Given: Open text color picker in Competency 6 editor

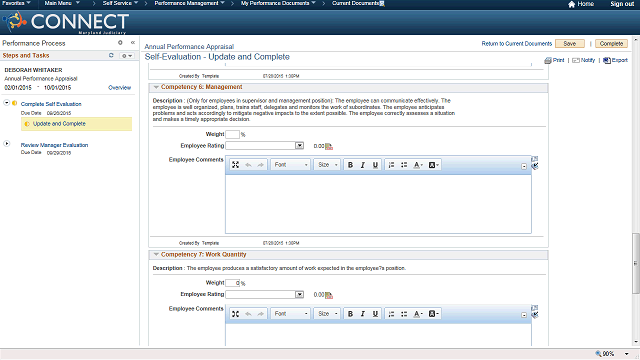Looking at the screenshot, I should [x=418, y=165].
